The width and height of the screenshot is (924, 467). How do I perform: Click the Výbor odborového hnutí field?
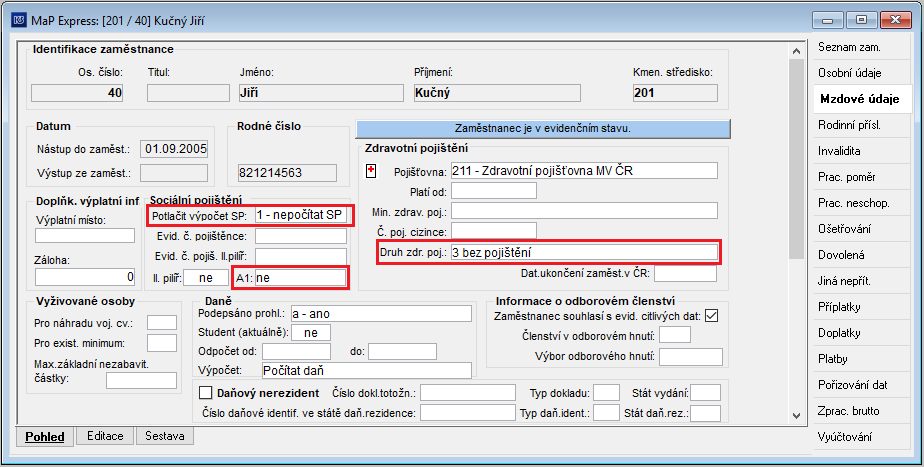(x=691, y=357)
